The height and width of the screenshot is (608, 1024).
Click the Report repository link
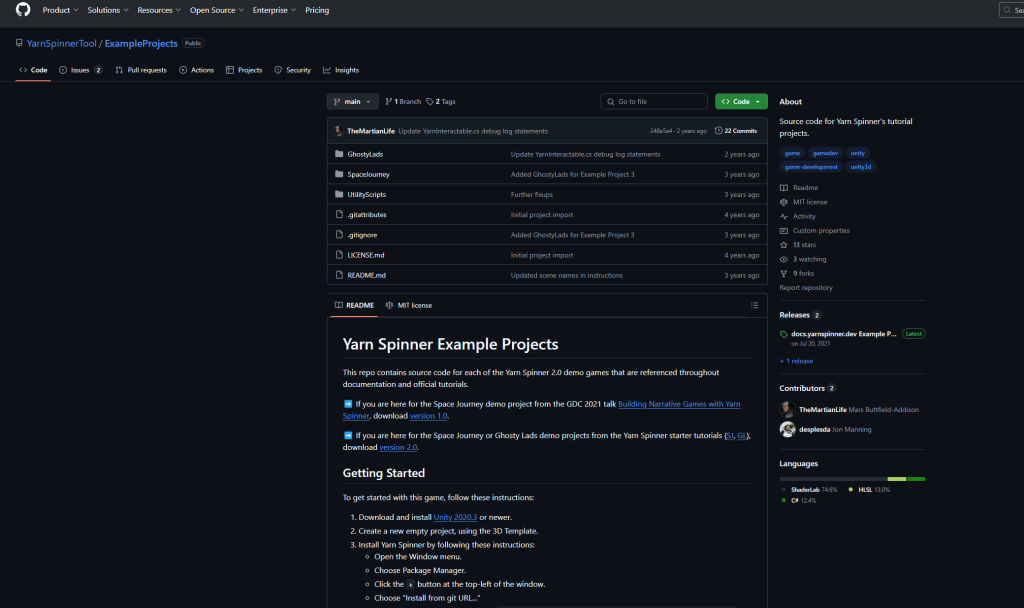806,288
